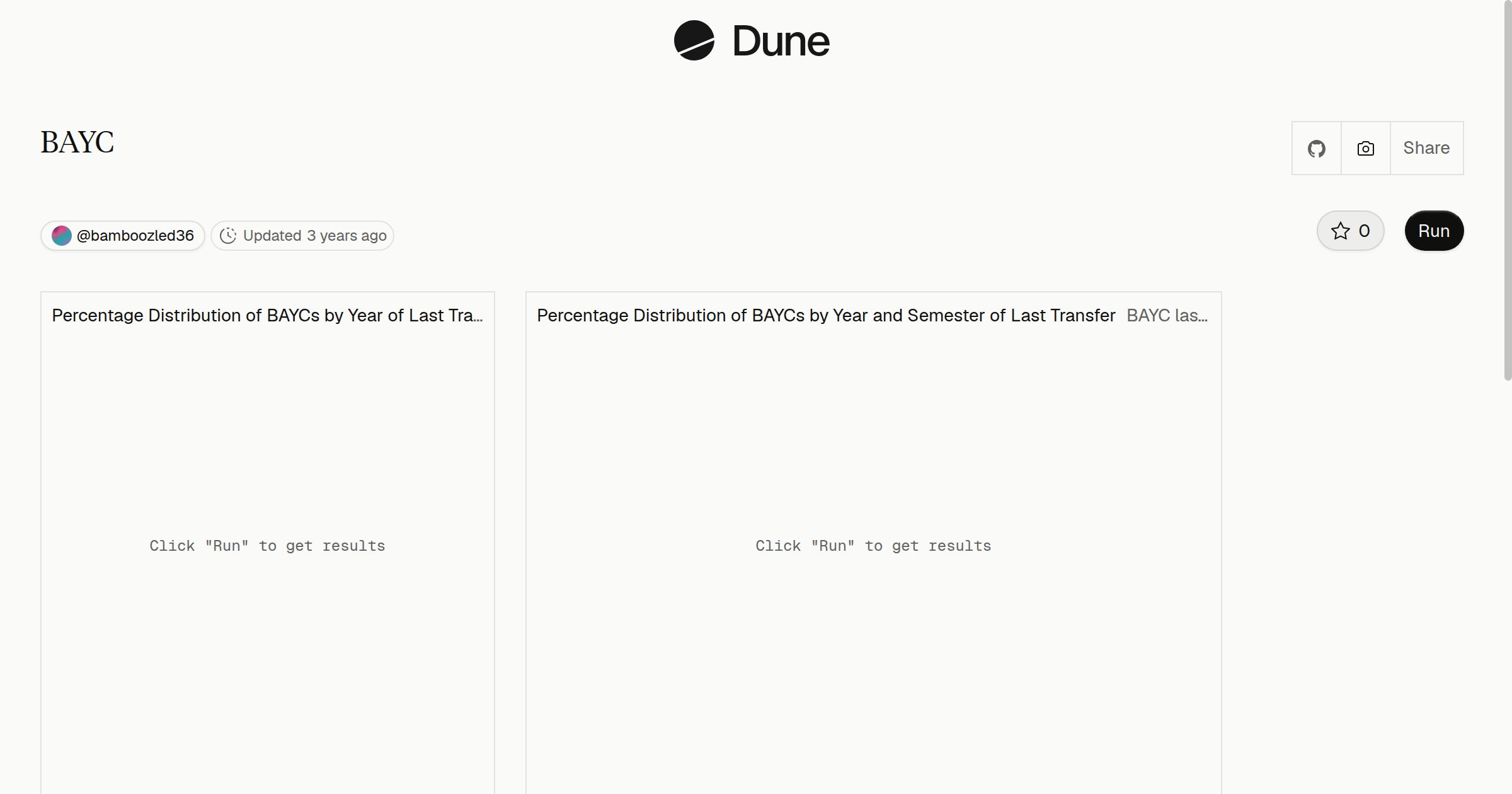
Task: Click the star icon to favorite dashboard
Action: pos(1340,231)
